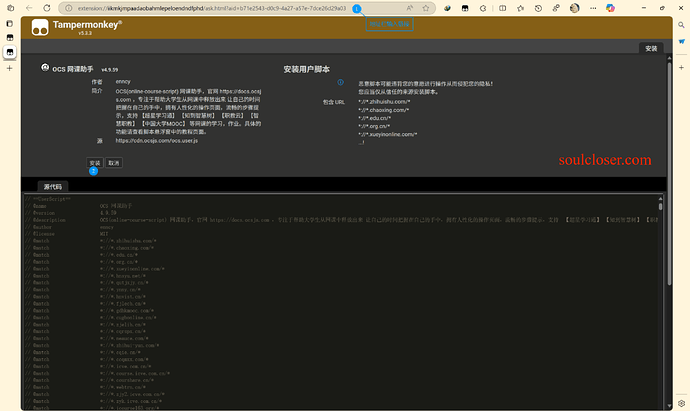The width and height of the screenshot is (690, 411).
Task: Click the source code pane scrollbar
Action: (660, 206)
